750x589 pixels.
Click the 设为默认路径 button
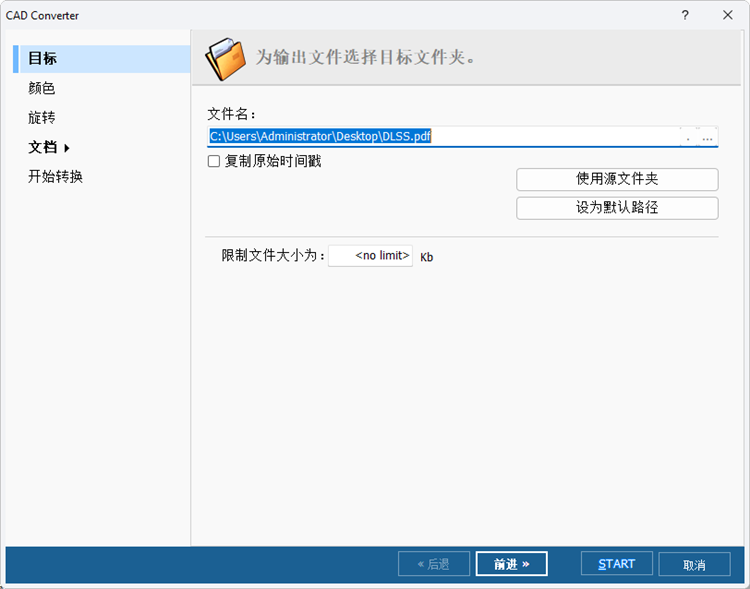617,208
